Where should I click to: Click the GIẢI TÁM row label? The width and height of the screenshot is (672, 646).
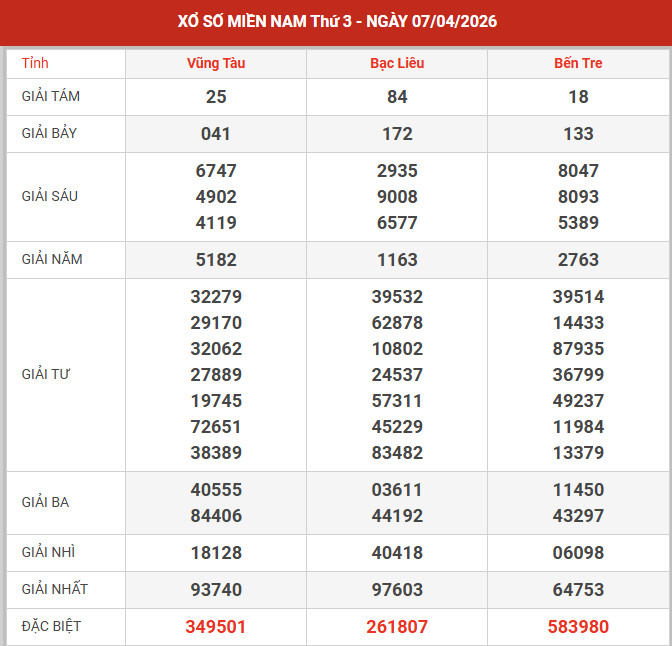49,96
